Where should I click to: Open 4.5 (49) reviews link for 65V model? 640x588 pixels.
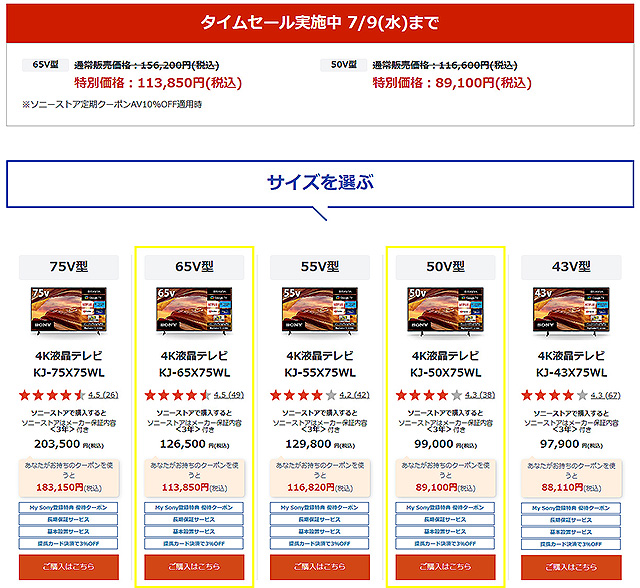(229, 395)
